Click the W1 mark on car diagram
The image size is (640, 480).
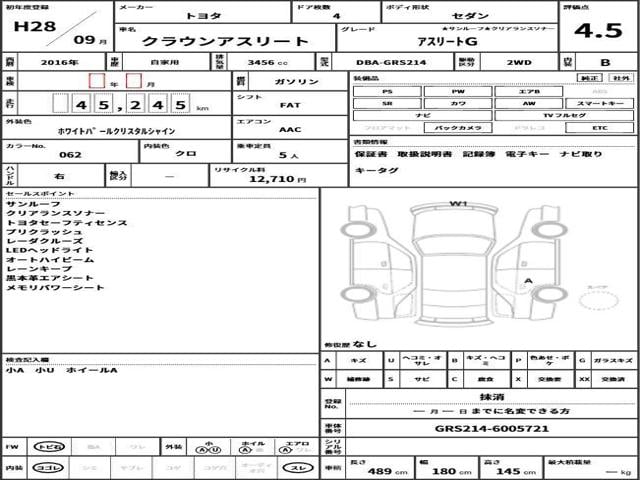pyautogui.click(x=459, y=204)
